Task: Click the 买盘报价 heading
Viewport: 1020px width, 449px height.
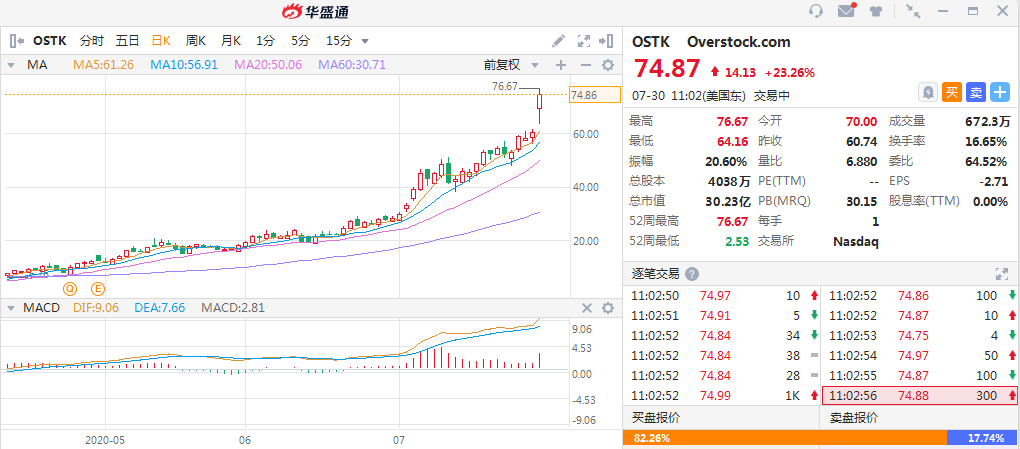Action: [656, 418]
